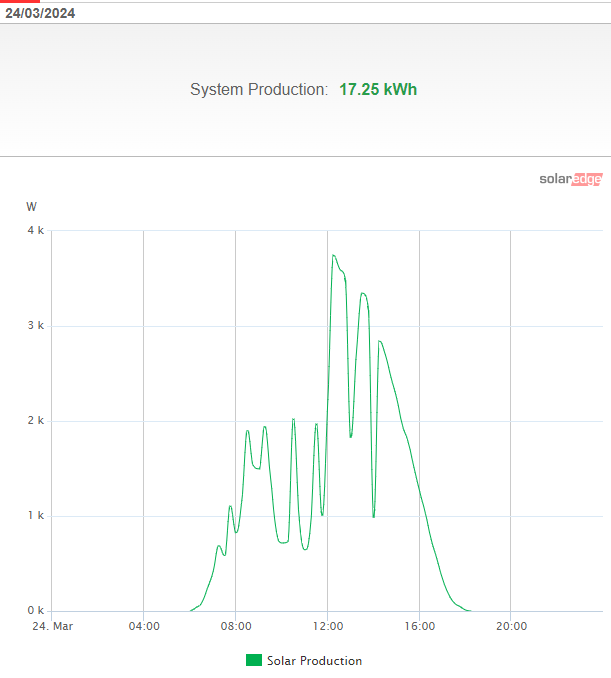Click the W unit label above axis
The image size is (611, 678).
pyautogui.click(x=31, y=207)
